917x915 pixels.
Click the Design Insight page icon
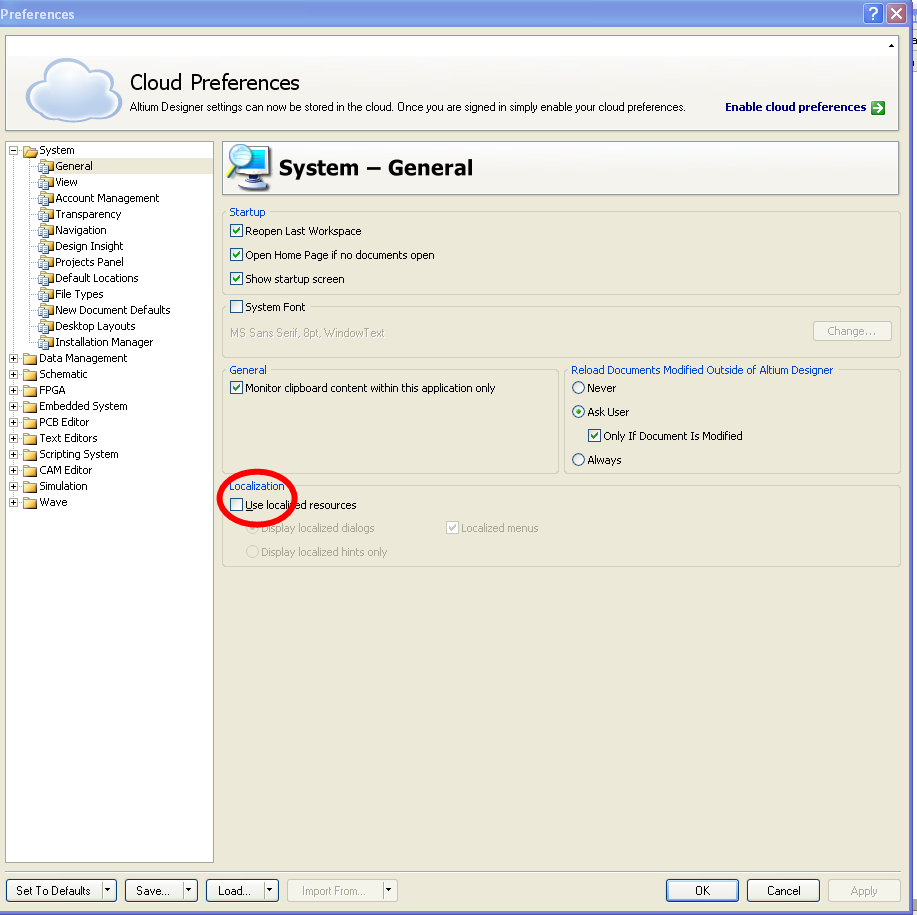tap(46, 247)
